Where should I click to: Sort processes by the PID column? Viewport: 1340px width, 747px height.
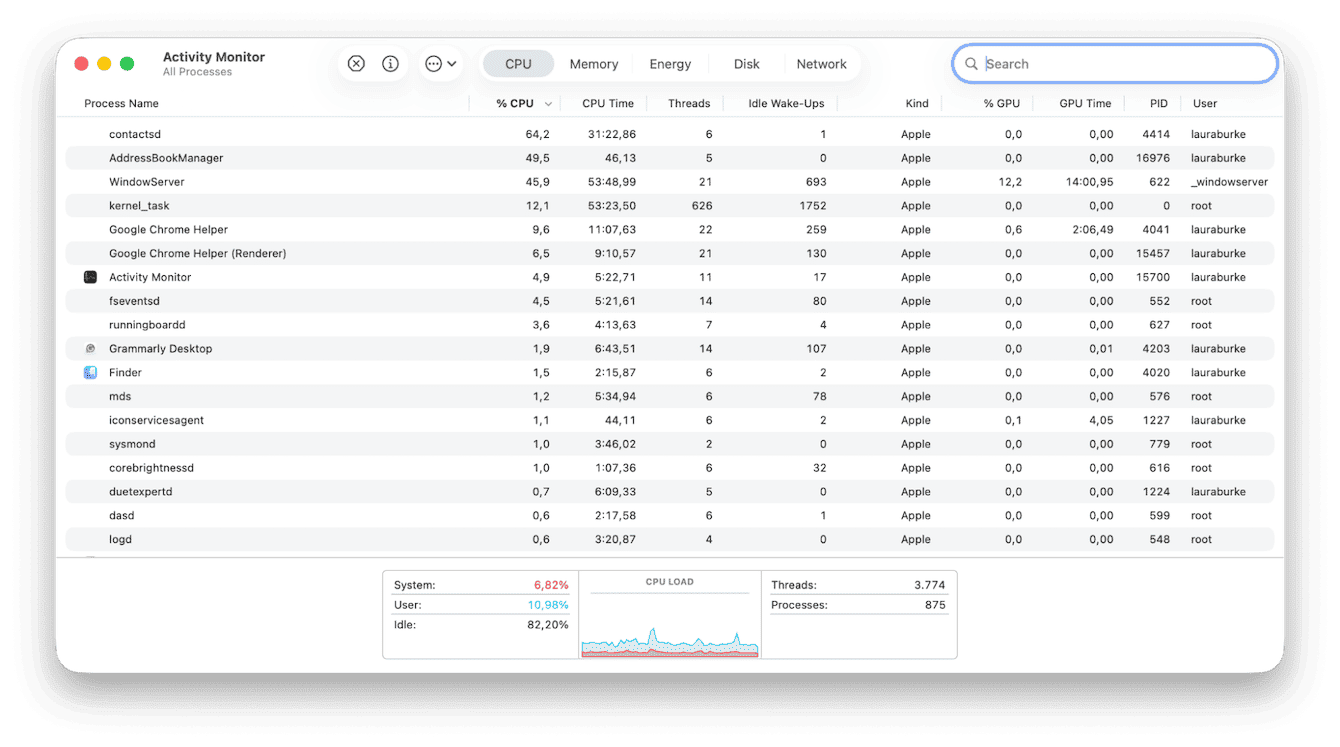[1158, 103]
